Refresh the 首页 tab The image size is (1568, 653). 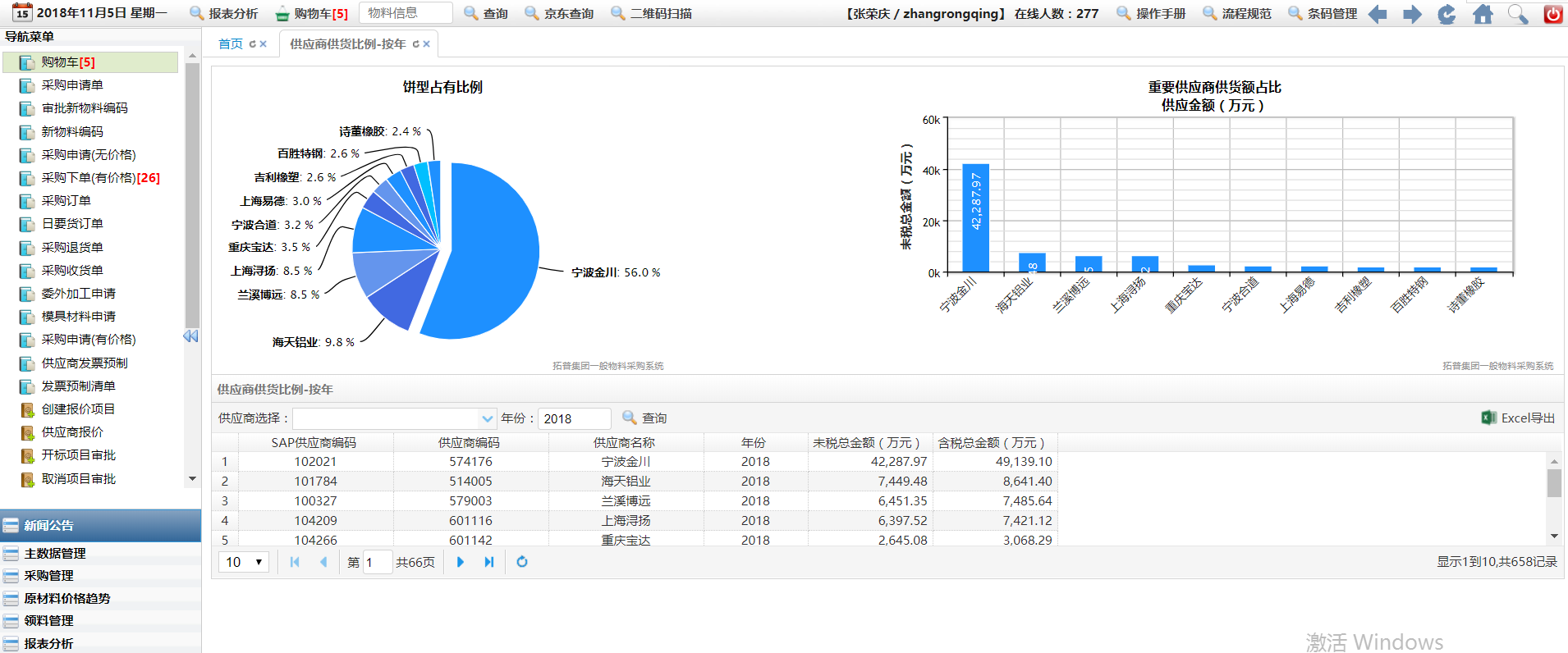tap(253, 44)
